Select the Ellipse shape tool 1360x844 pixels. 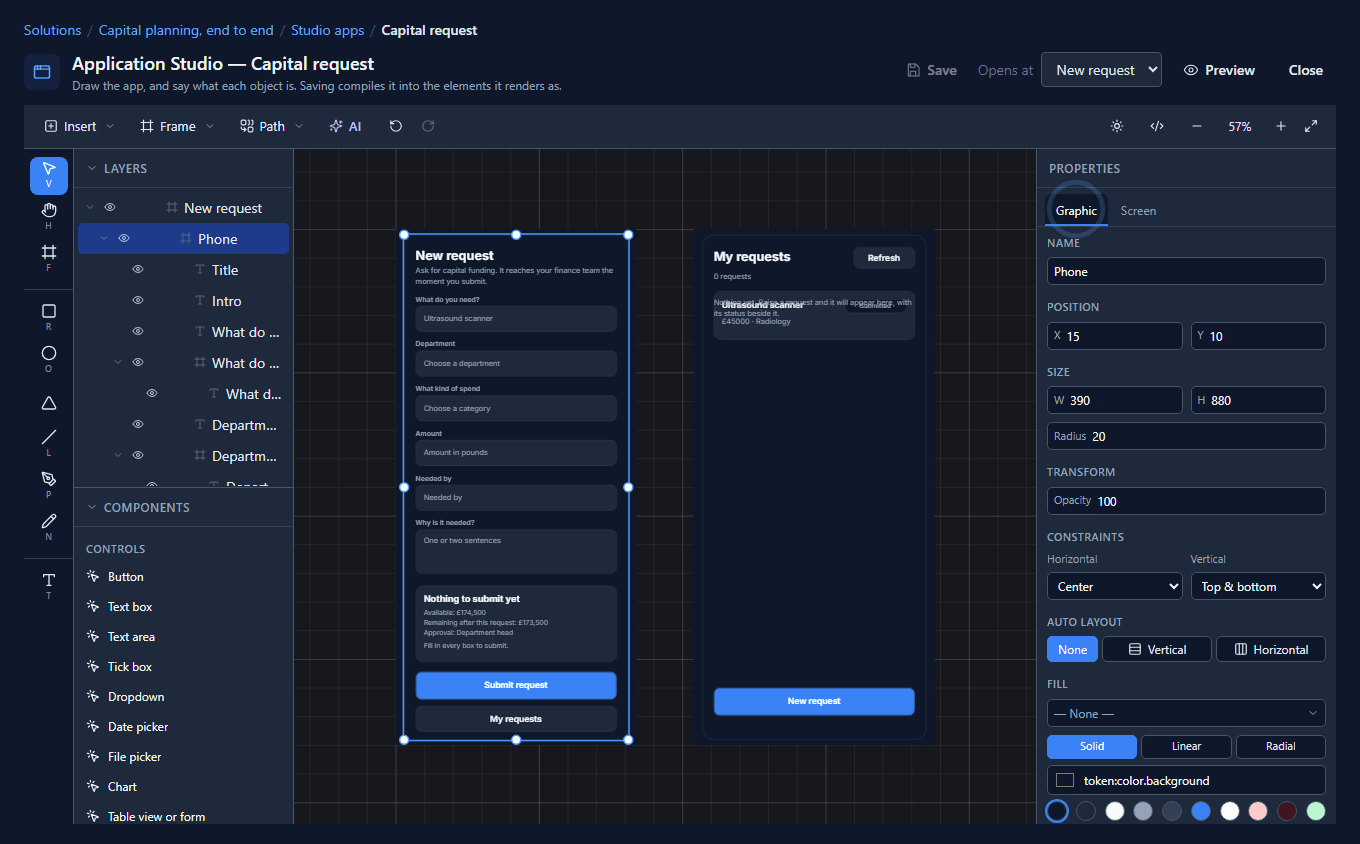click(x=49, y=359)
